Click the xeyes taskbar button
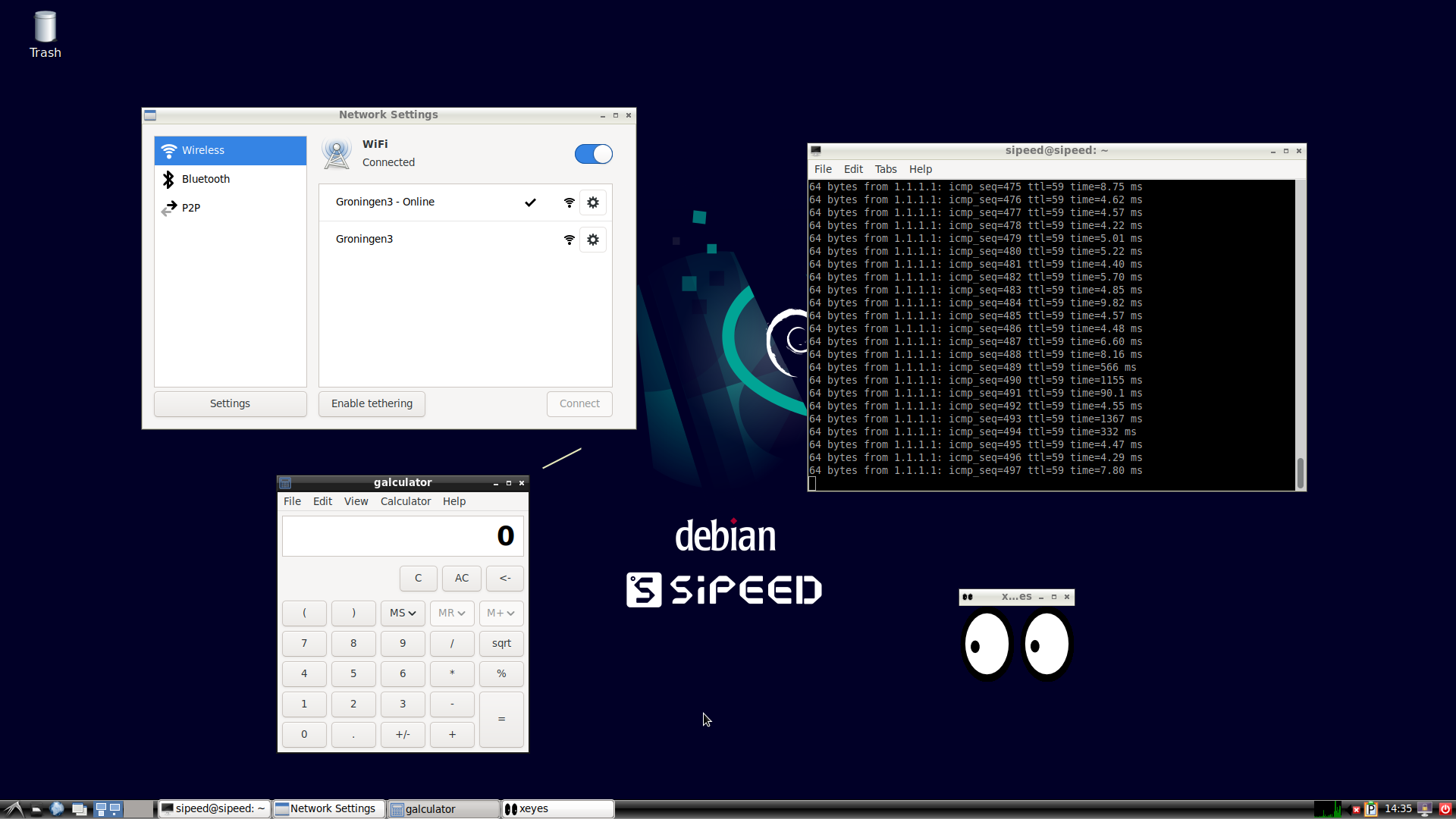 pos(558,809)
